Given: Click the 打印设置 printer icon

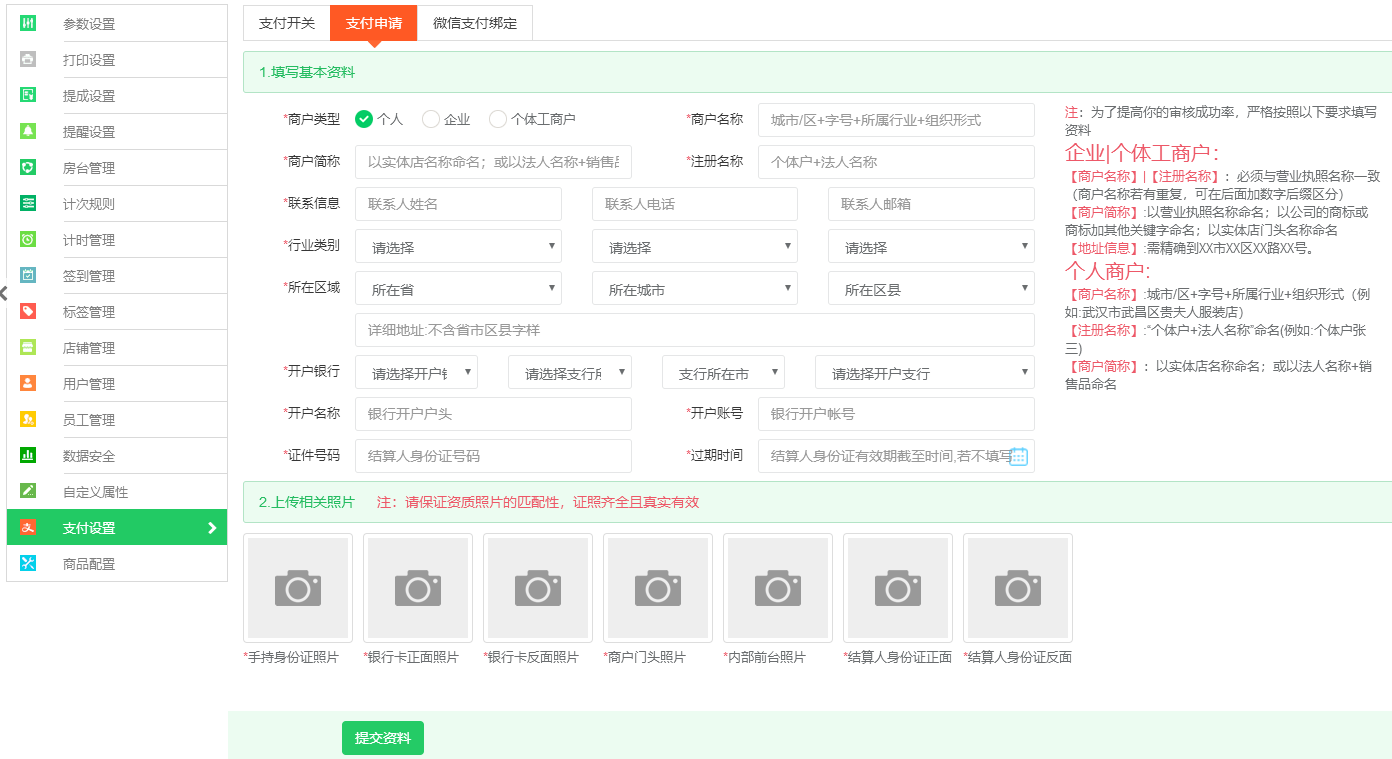Looking at the screenshot, I should tap(28, 59).
